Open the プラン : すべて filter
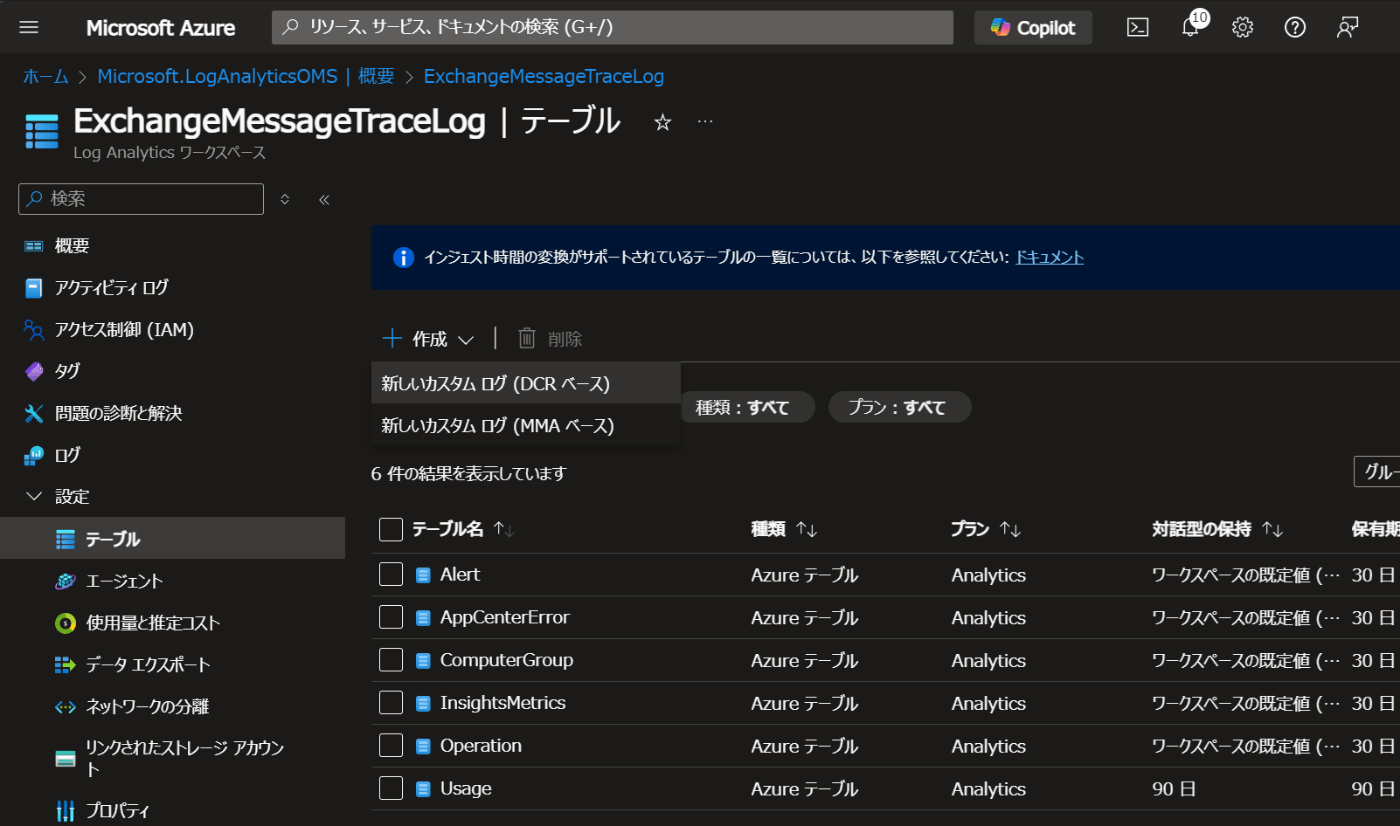Viewport: 1400px width, 826px height. tap(900, 407)
